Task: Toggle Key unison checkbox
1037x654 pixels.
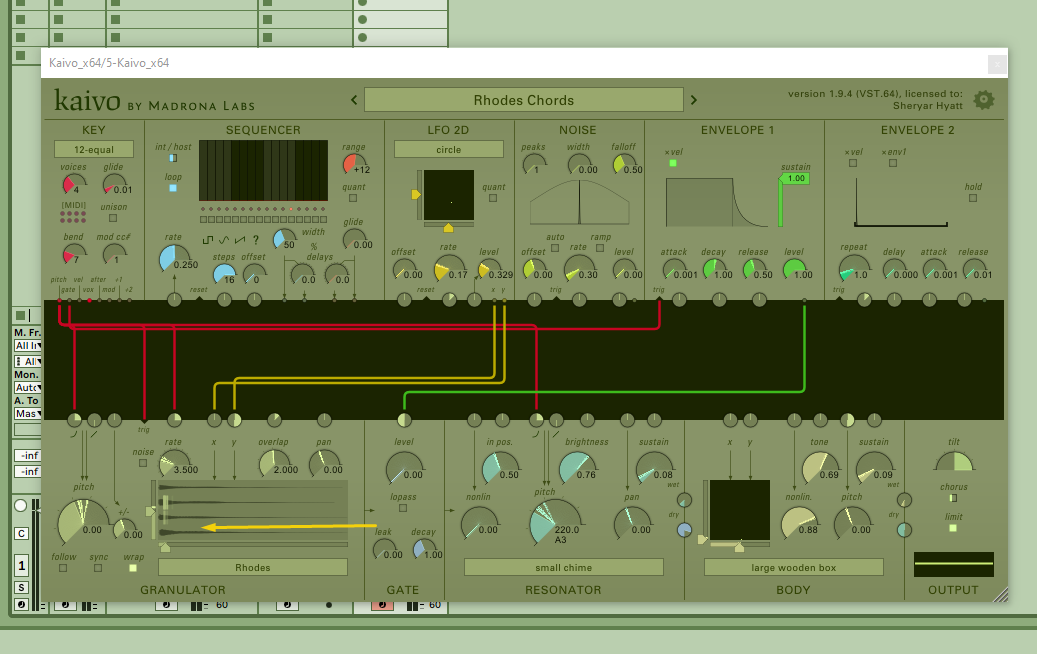Action: (x=113, y=218)
